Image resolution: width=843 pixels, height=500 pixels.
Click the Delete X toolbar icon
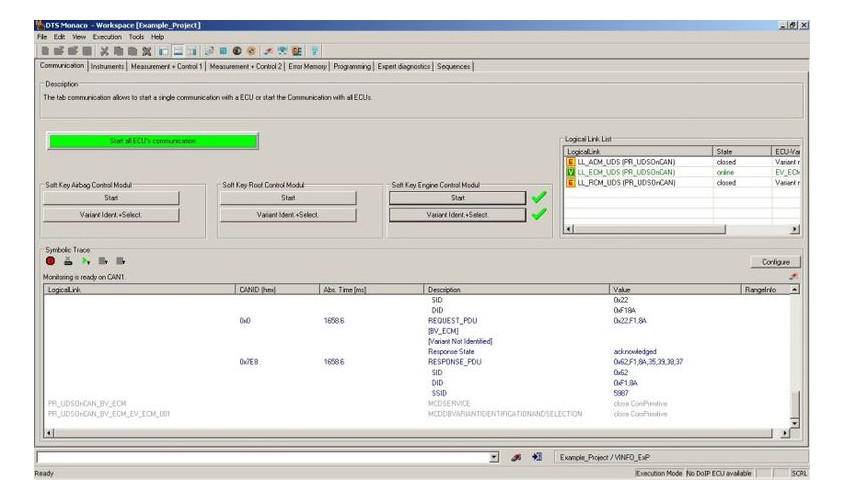click(146, 51)
